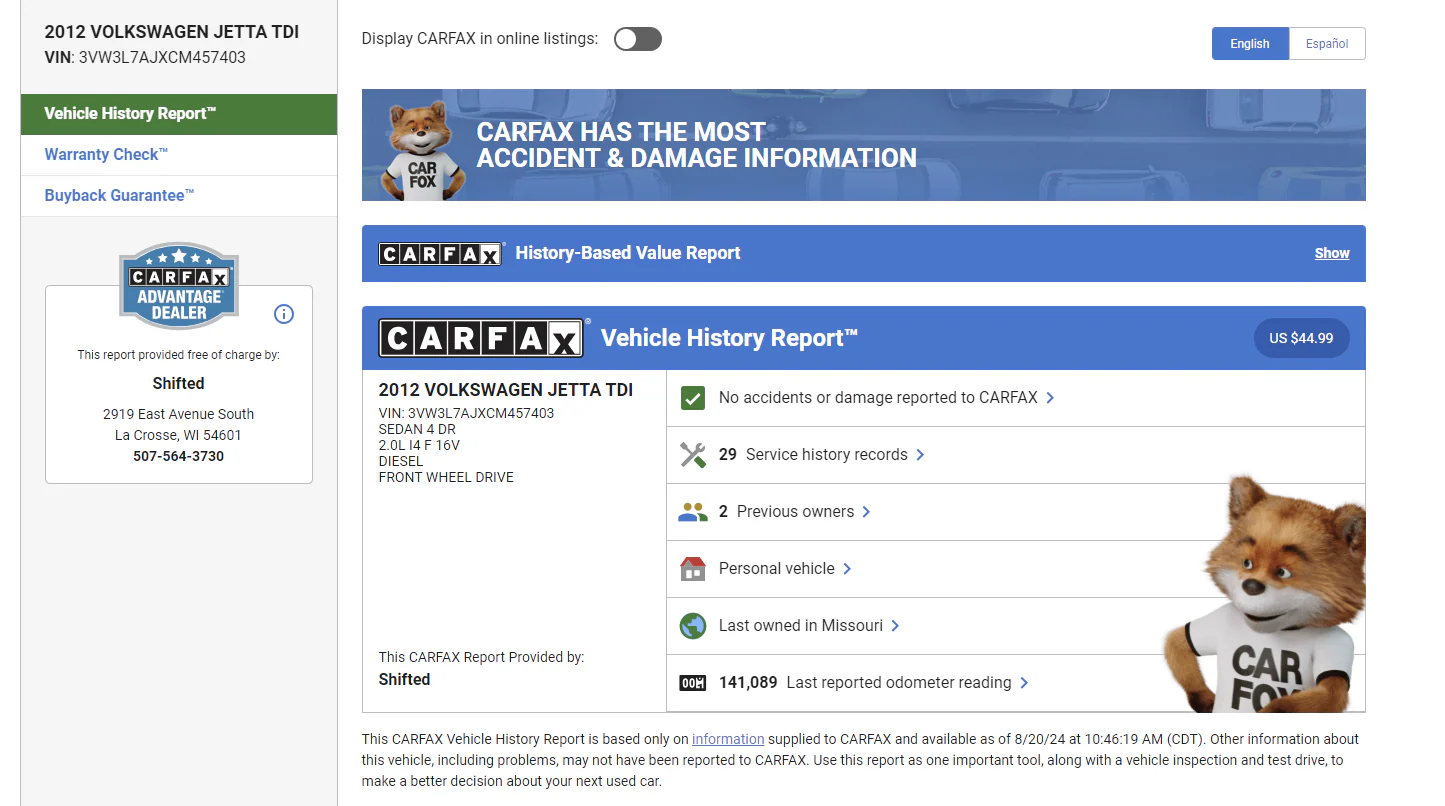
Task: Click the La Crosse, WI 54601 line
Action: pyautogui.click(x=179, y=436)
